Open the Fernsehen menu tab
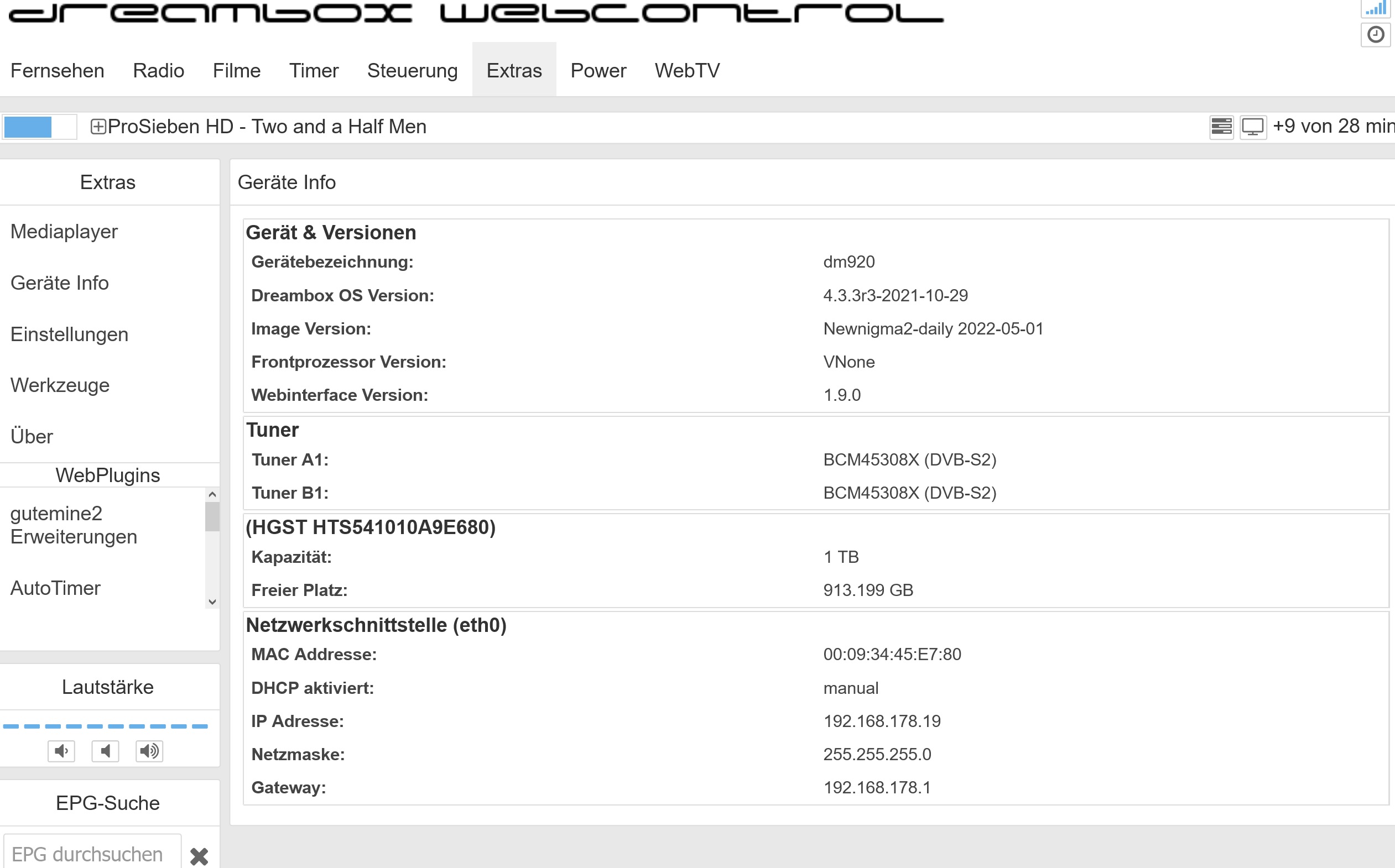Screen dimensions: 1395x868 (58, 71)
